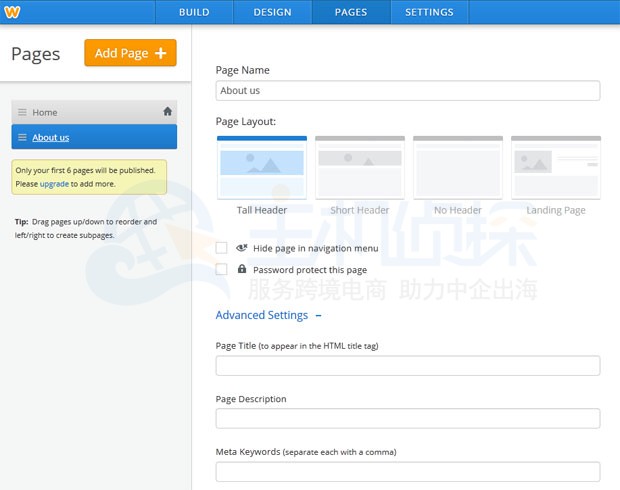This screenshot has height=490, width=620.
Task: Follow the upgrade link in notice
Action: tap(54, 184)
